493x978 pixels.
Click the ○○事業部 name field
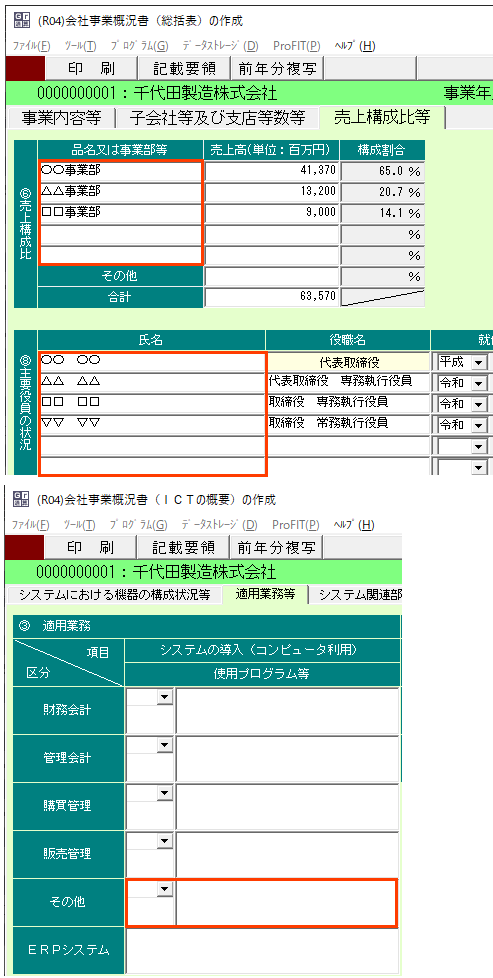120,170
